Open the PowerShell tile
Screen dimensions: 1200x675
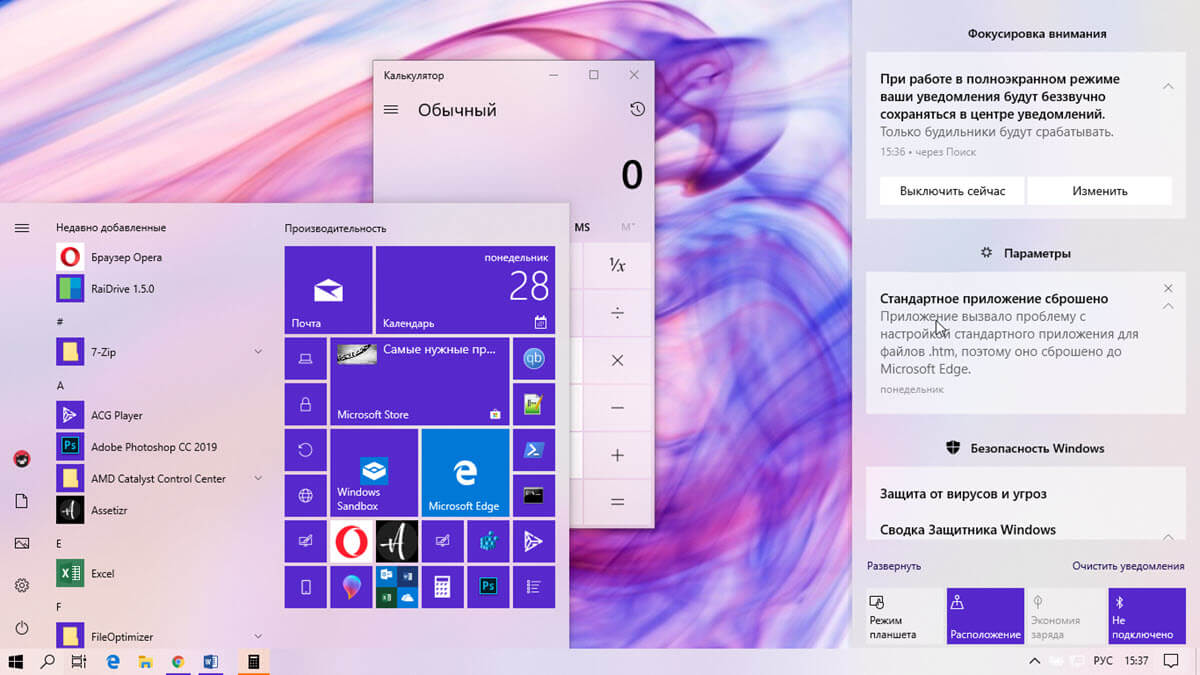tap(534, 450)
